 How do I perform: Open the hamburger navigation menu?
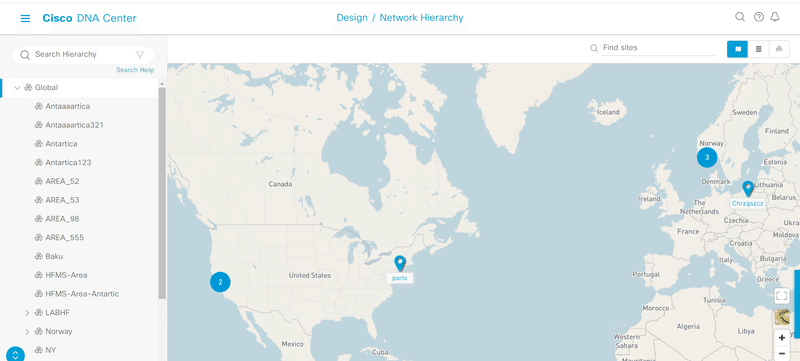coord(25,18)
